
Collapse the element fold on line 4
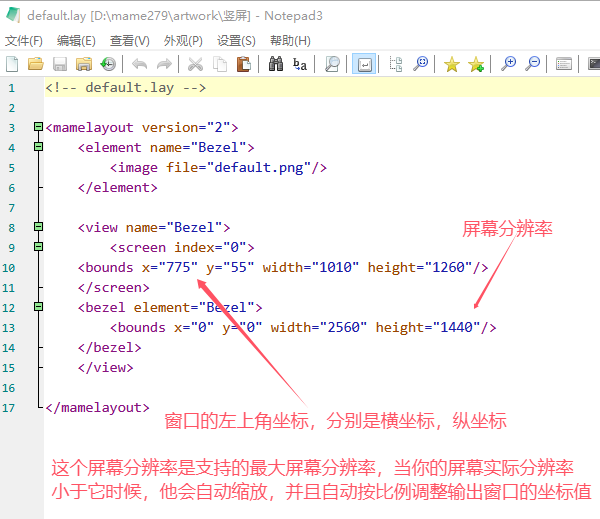click(x=38, y=146)
